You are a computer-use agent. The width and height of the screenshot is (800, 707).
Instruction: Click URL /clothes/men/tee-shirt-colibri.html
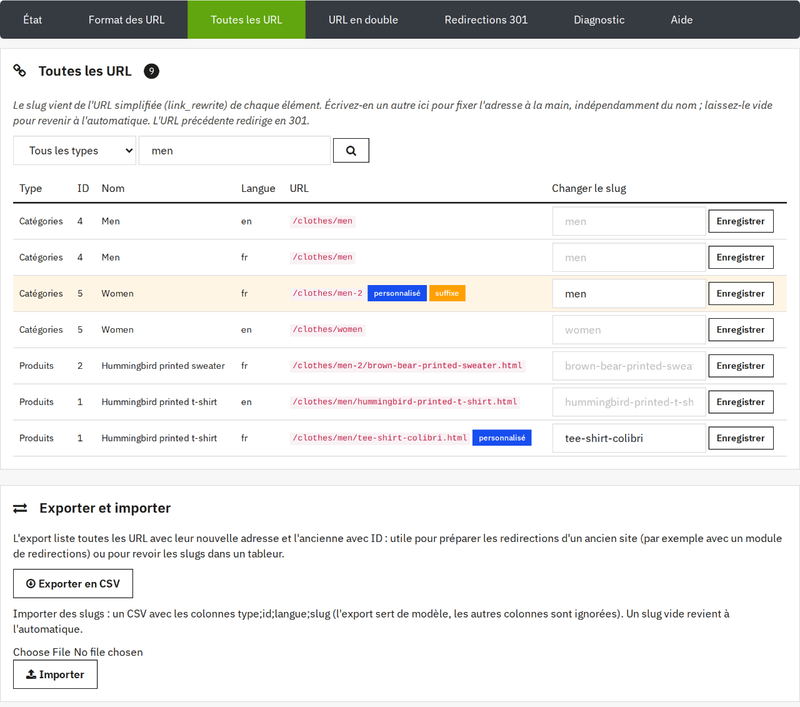click(380, 438)
